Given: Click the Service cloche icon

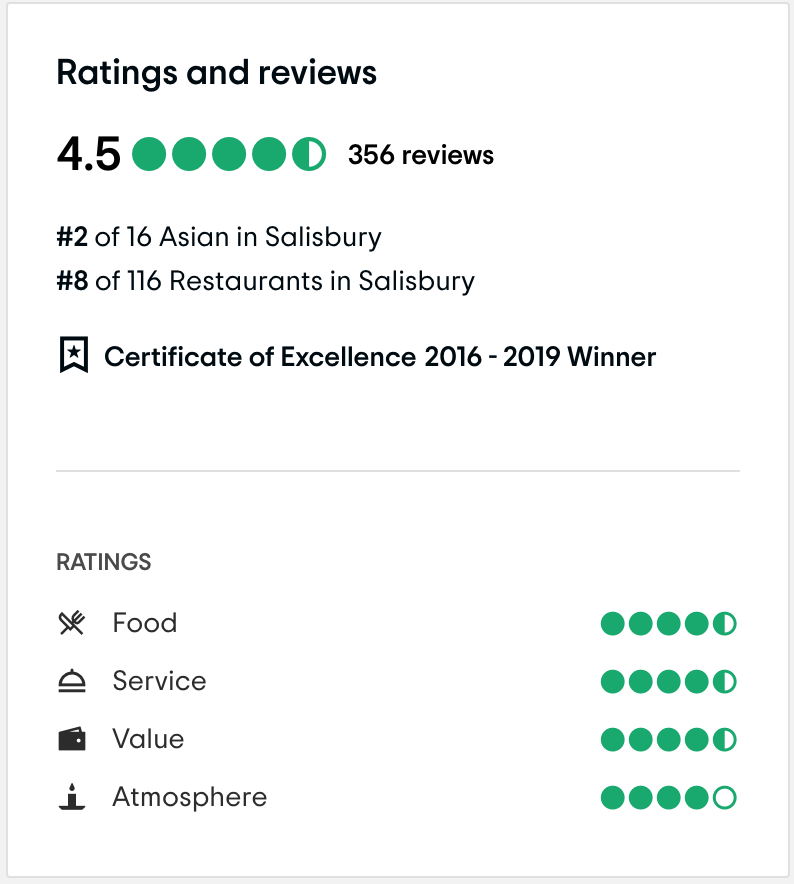Looking at the screenshot, I should tap(72, 682).
